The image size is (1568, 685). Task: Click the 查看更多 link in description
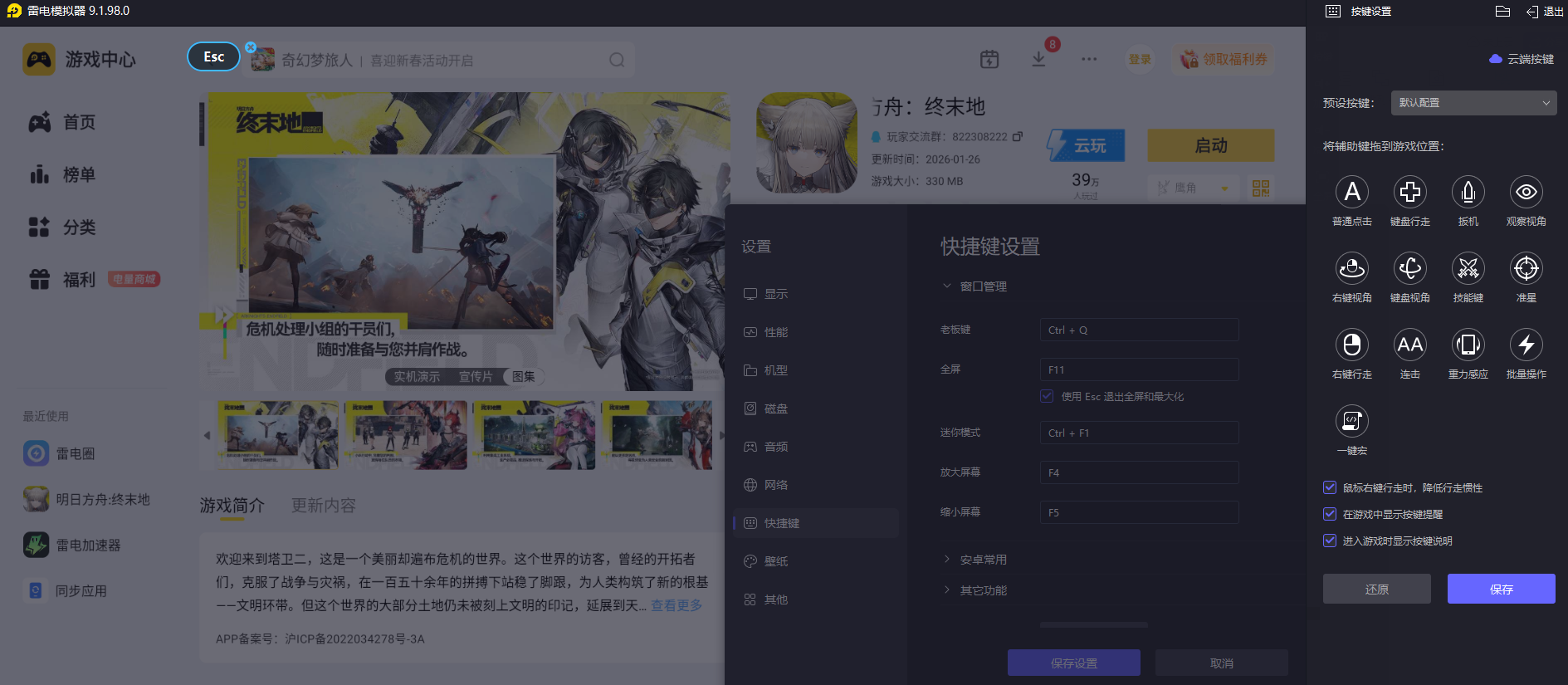pos(677,605)
